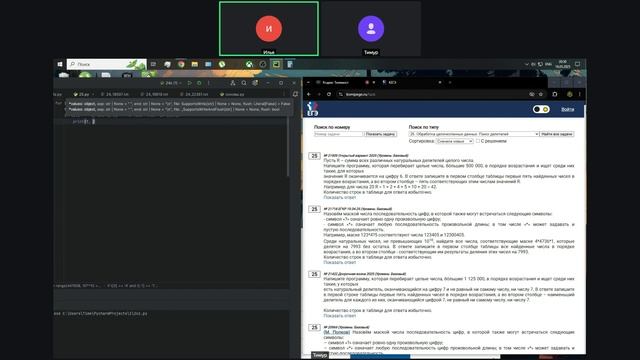Open Chrome from the taskbar
Viewport: 640px width, 360px height.
click(x=181, y=64)
